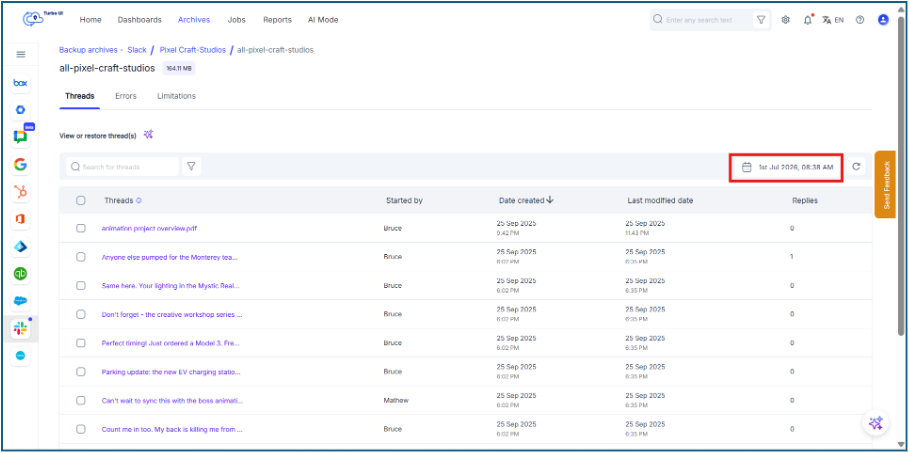Open the AI sparkle assistant button
The image size is (909, 453).
(x=875, y=423)
